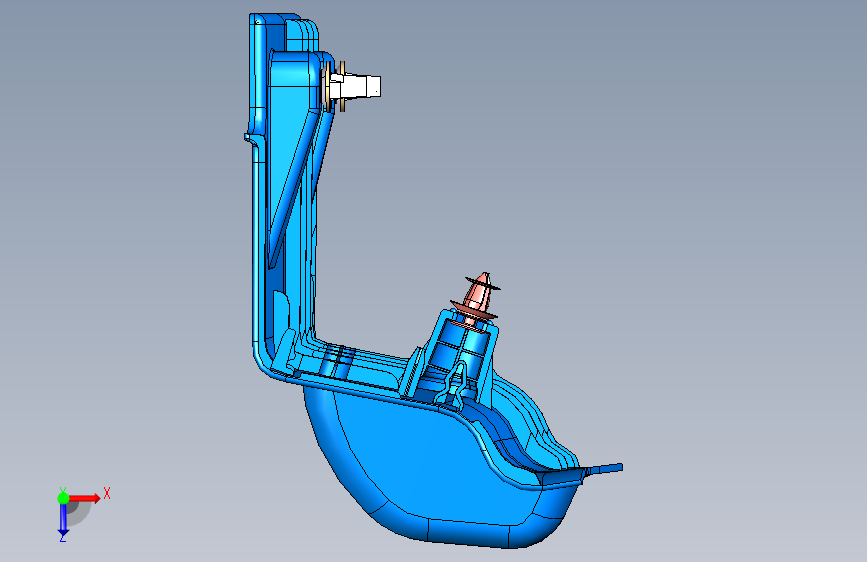
Task: Click the red X axis arrow of the triad
Action: click(x=84, y=498)
